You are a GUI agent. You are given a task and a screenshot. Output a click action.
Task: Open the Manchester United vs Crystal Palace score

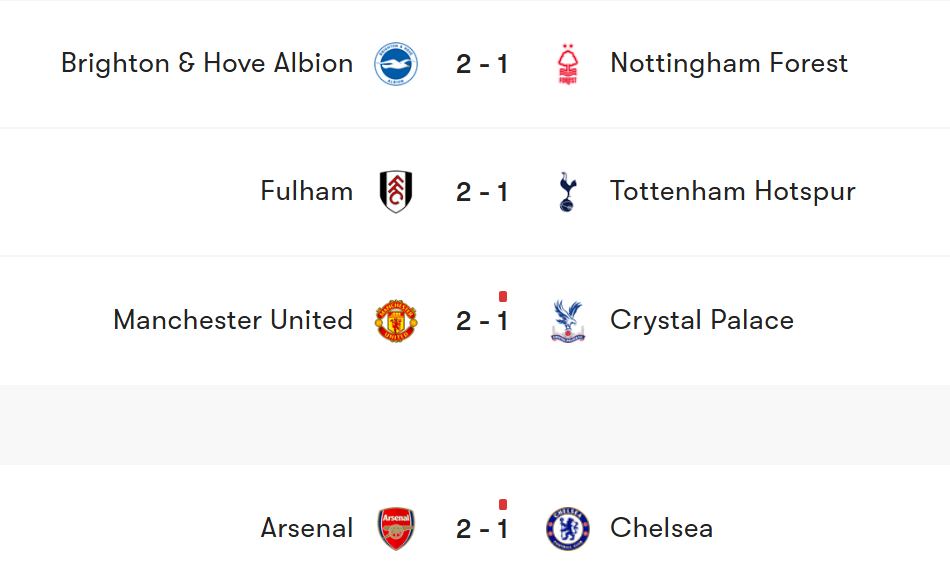coord(482,322)
